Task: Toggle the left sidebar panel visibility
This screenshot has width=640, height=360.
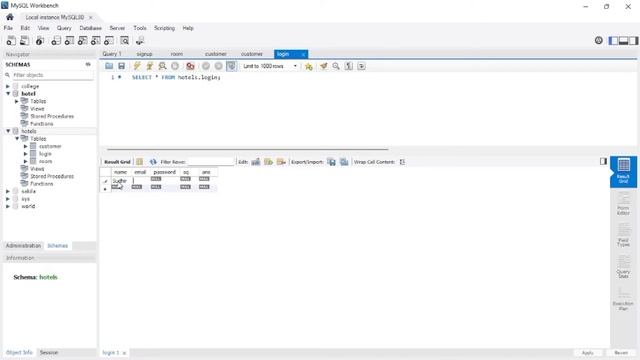Action: click(613, 40)
